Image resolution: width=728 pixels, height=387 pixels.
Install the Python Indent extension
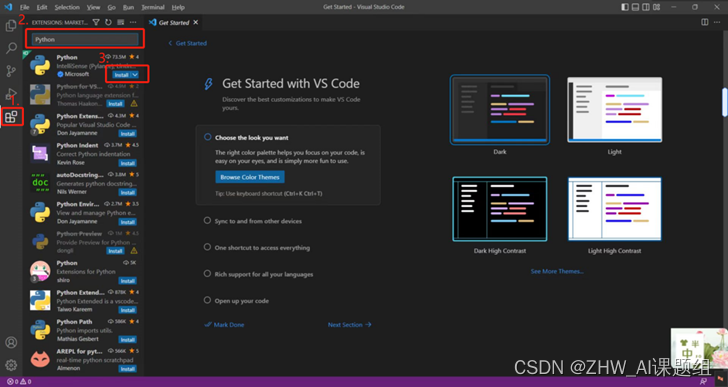pyautogui.click(x=127, y=163)
